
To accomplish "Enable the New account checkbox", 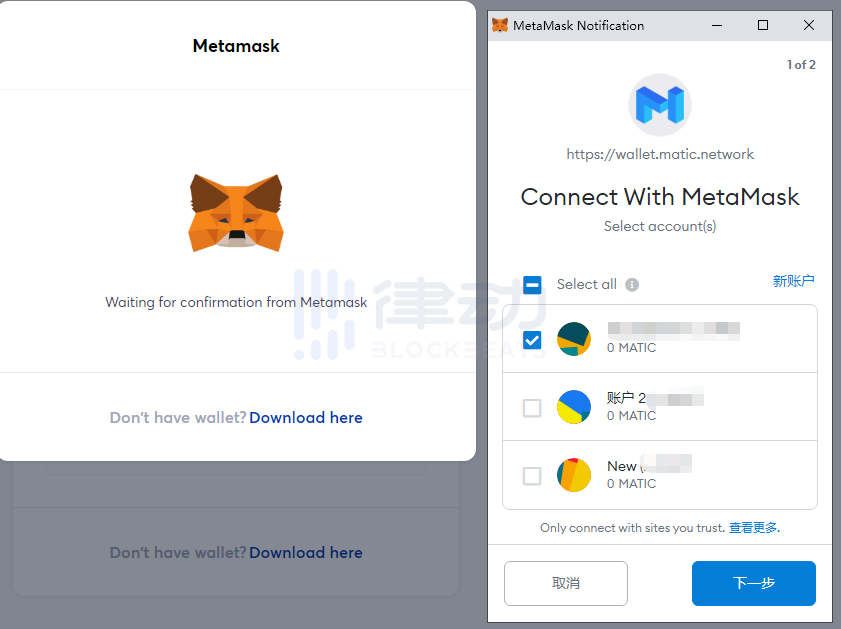I will click(533, 476).
